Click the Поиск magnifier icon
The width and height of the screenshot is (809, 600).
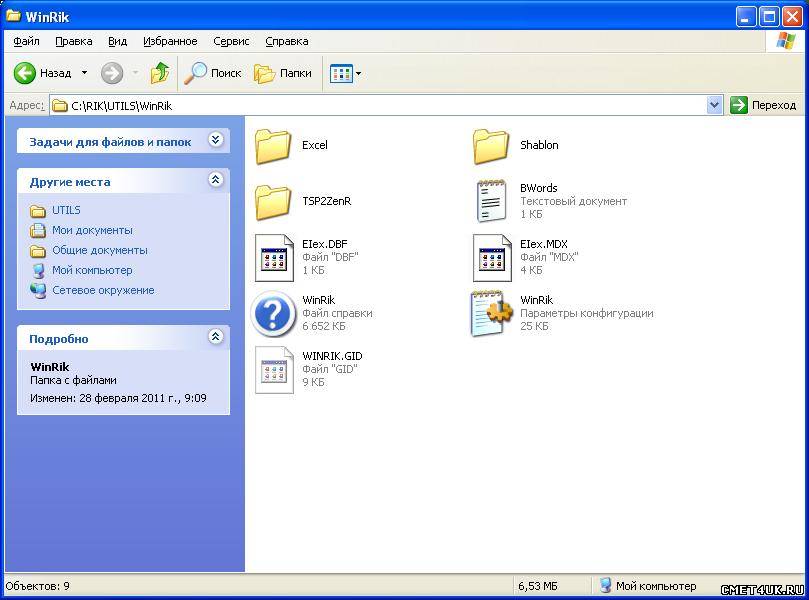(196, 73)
